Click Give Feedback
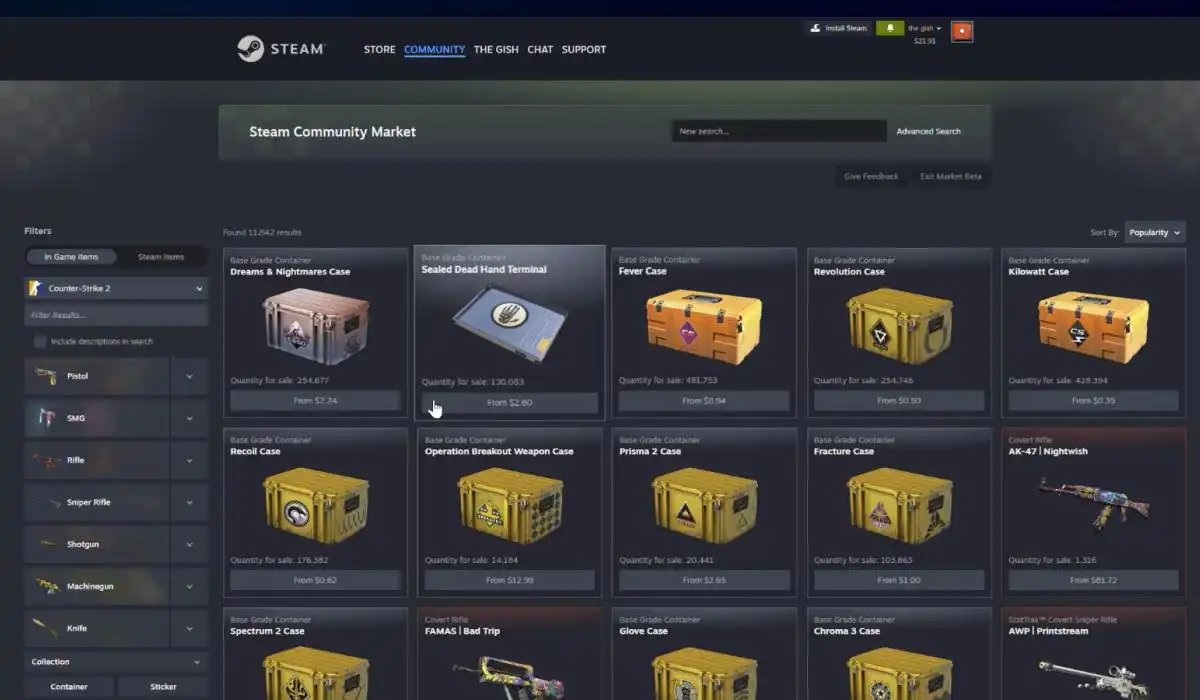 (x=871, y=176)
